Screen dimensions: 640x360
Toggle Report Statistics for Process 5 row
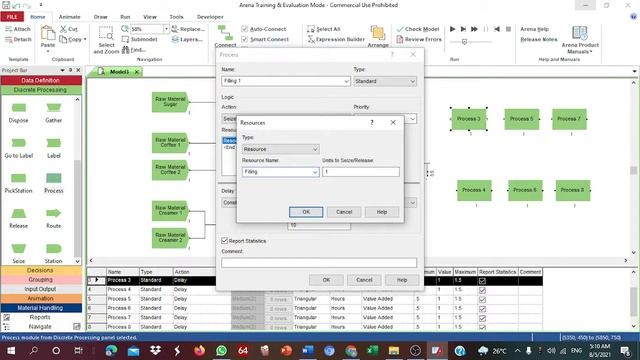point(482,300)
